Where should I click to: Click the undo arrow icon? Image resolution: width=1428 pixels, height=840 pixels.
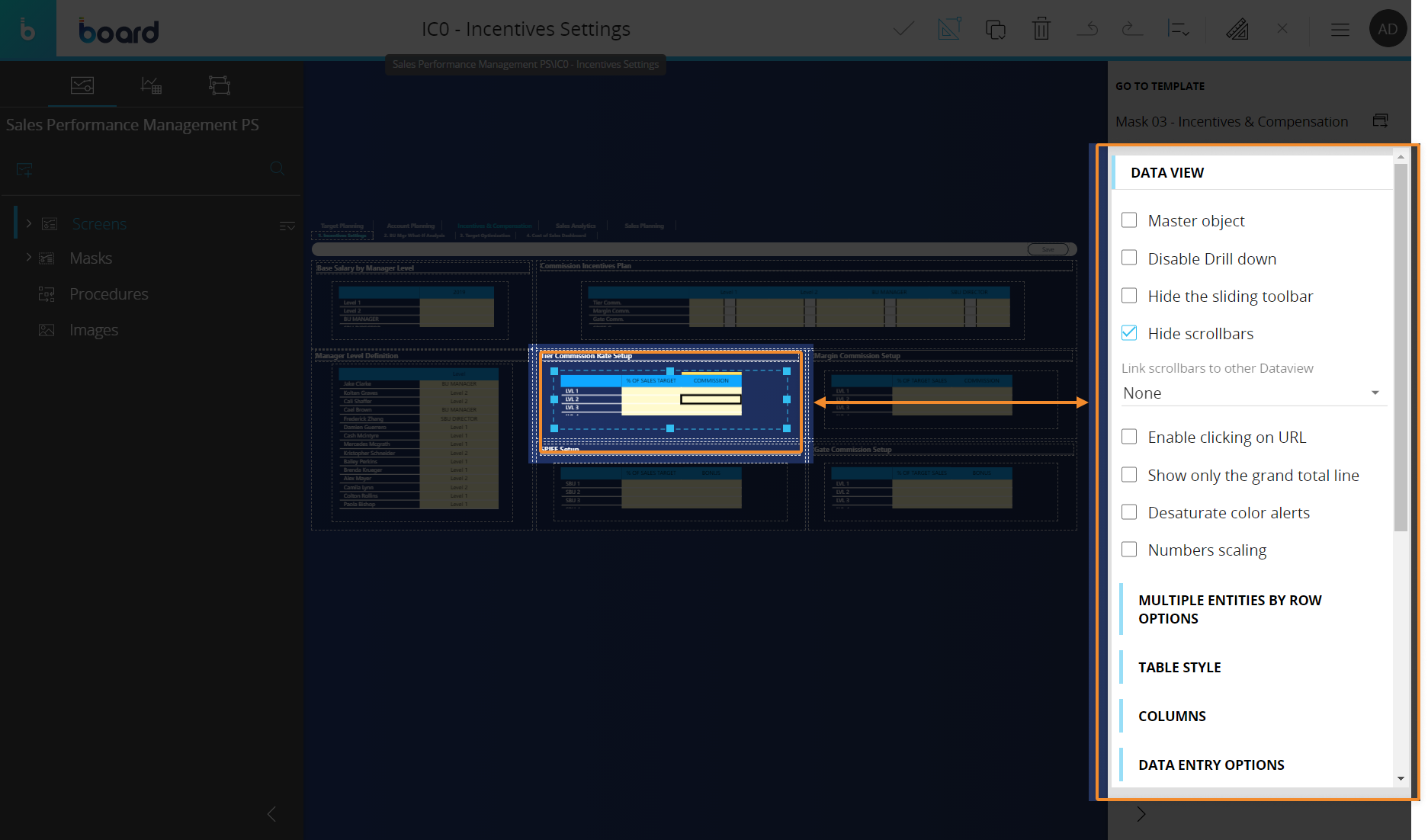coord(1087,29)
